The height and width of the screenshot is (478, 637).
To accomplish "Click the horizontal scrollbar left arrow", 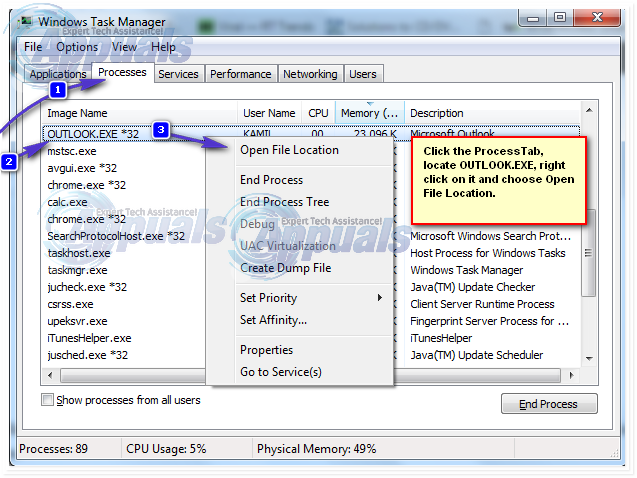I will 50,375.
